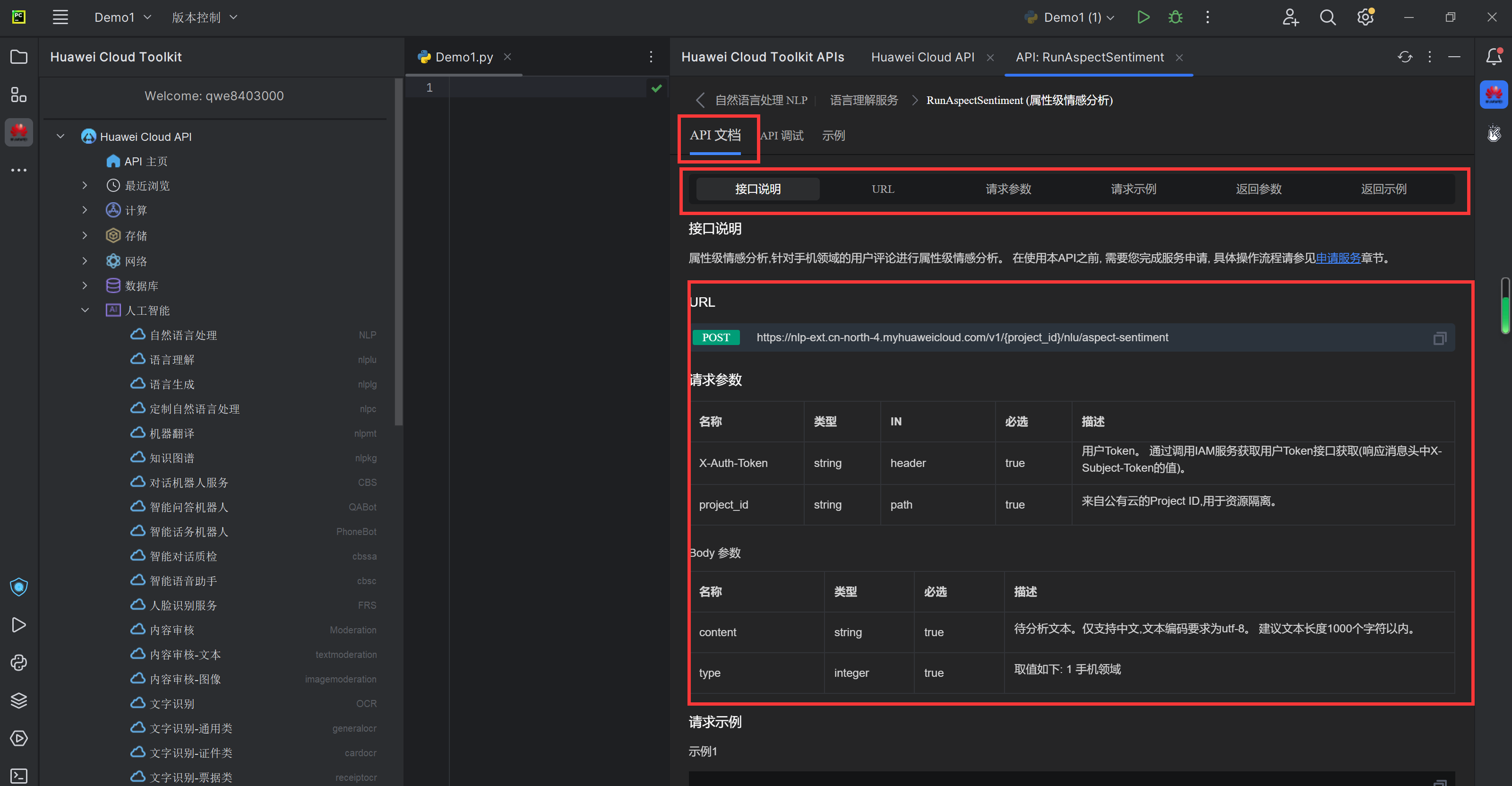Open the Run tool window

[19, 624]
